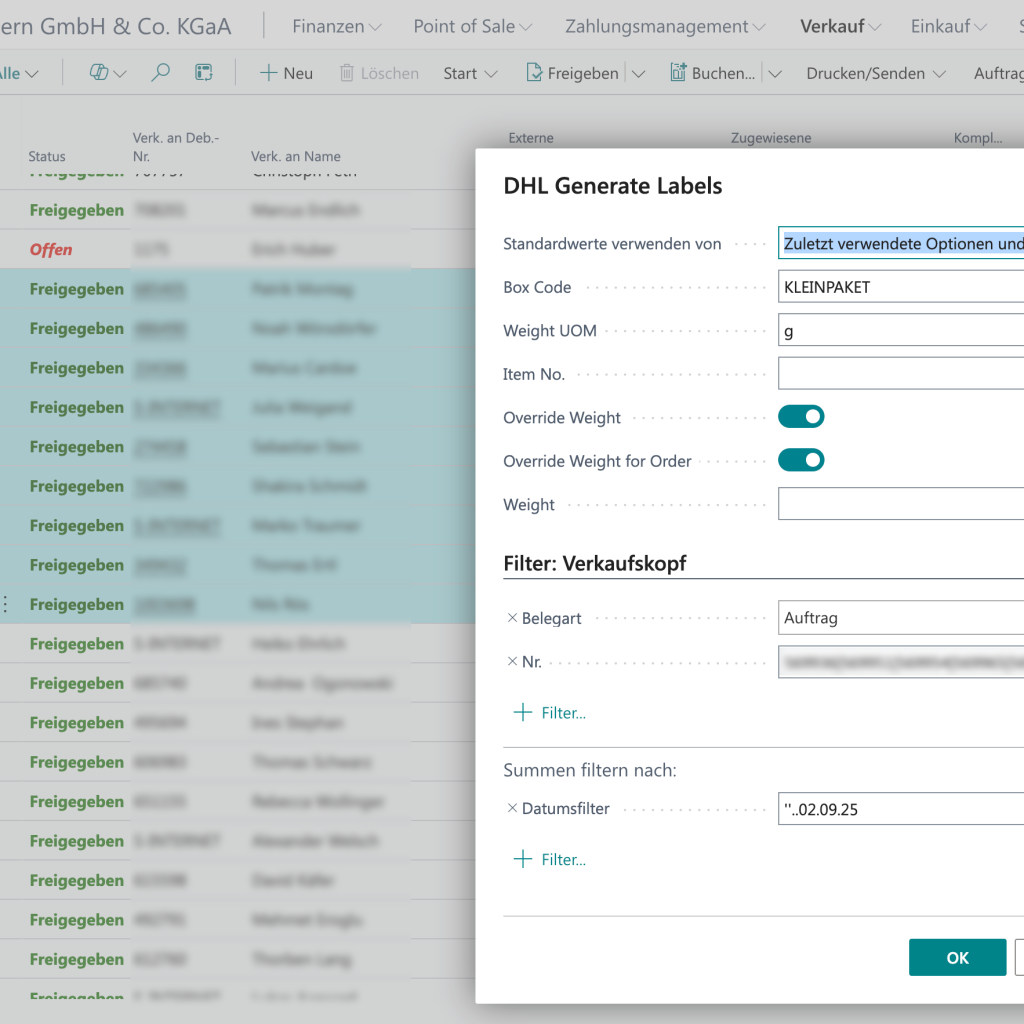Open the row options three-dot menu
Viewport: 1024px width, 1024px height.
(x=6, y=604)
